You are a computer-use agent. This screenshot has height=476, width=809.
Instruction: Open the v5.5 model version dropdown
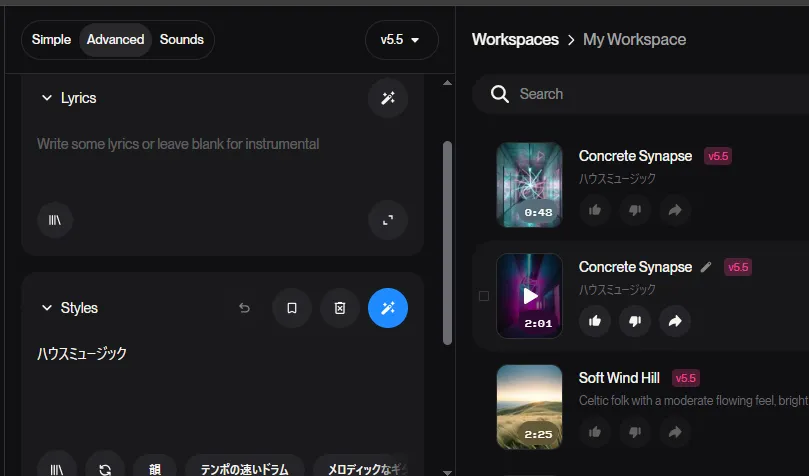pos(401,40)
